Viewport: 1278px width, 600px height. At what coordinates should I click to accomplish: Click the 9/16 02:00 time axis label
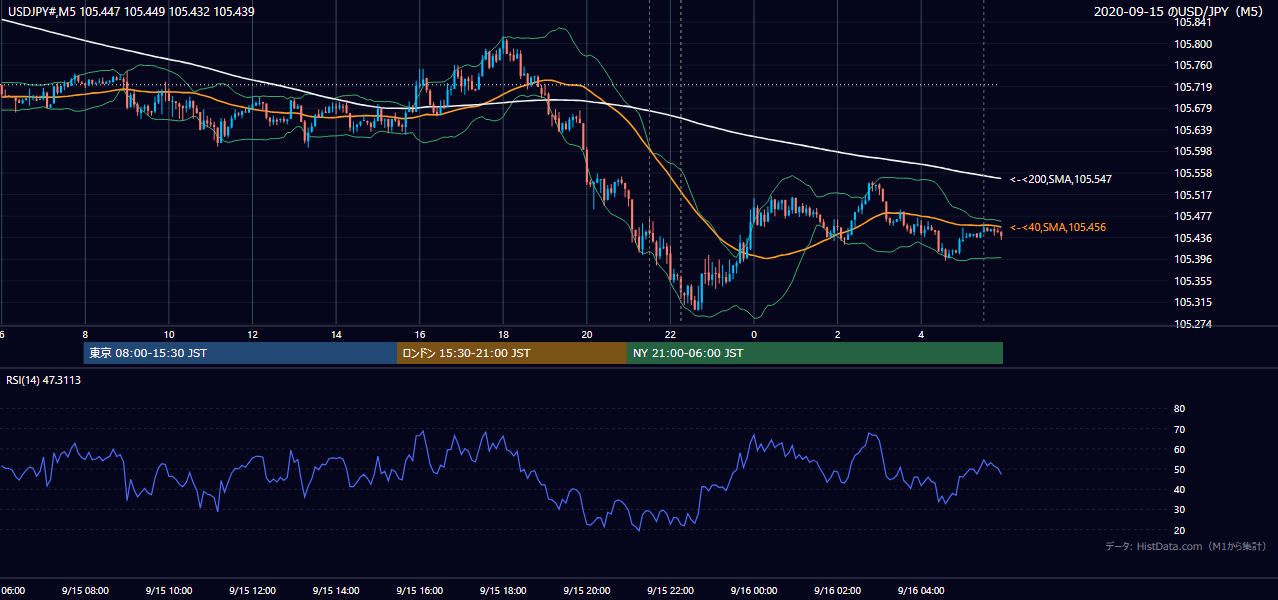(x=836, y=590)
